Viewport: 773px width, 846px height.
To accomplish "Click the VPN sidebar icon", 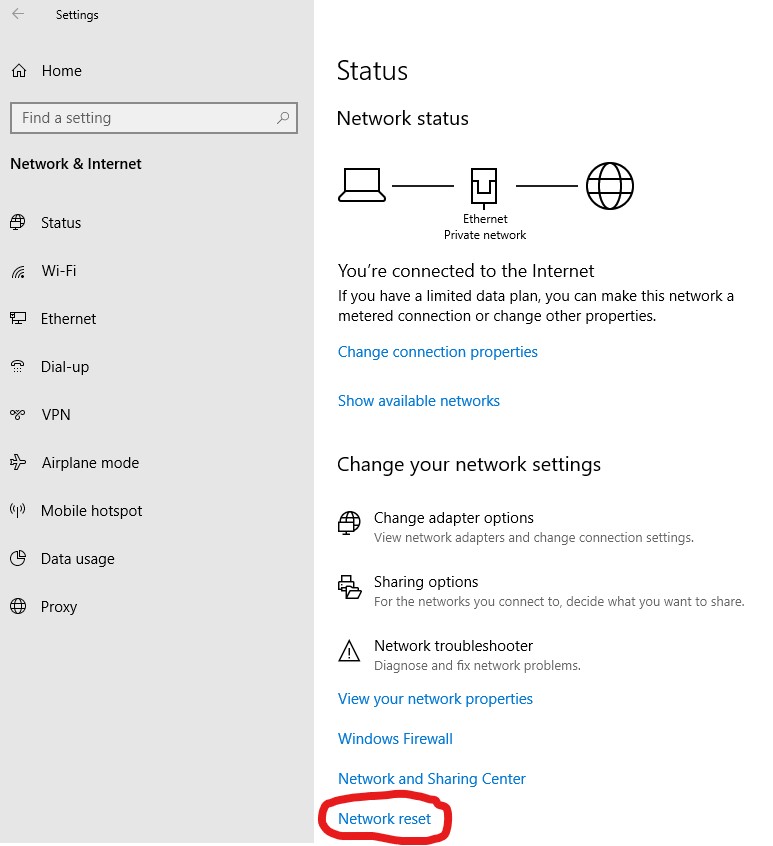I will click(x=18, y=415).
